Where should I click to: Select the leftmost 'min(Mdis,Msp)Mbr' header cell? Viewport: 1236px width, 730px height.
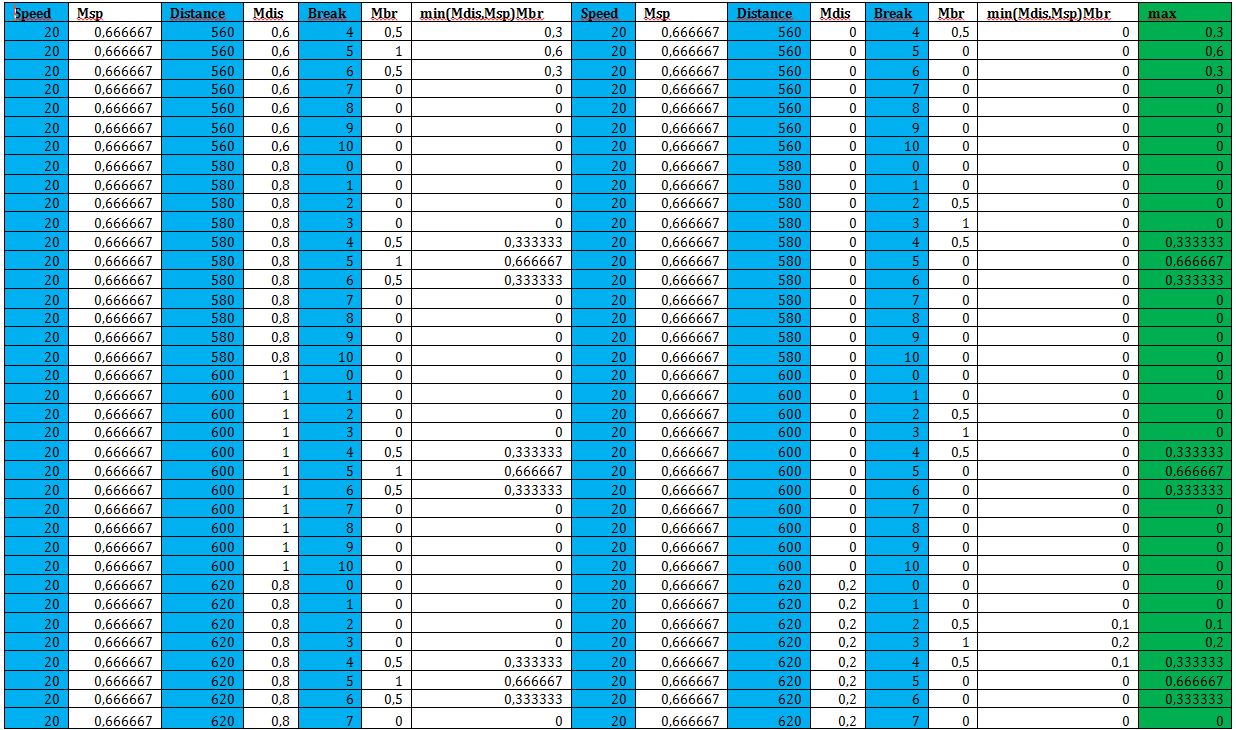pyautogui.click(x=490, y=13)
